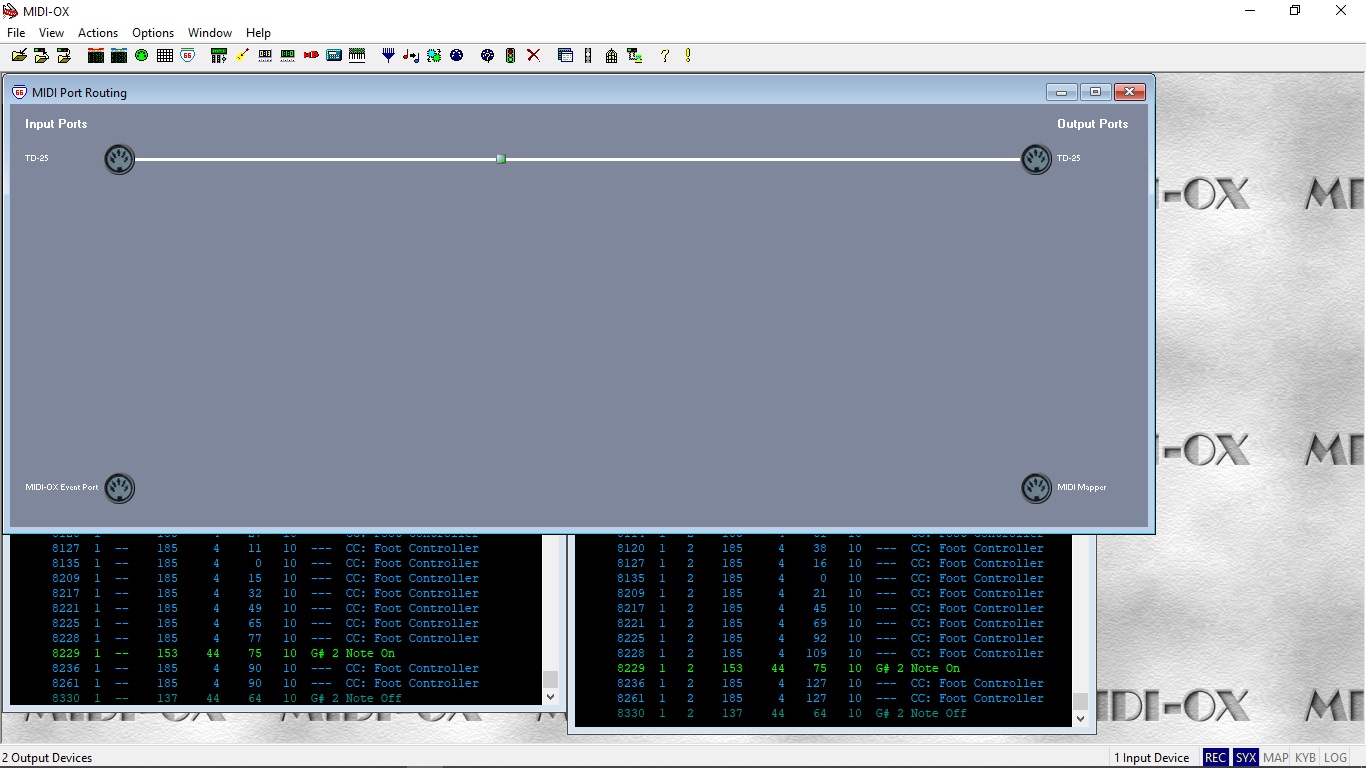Click the right monitor scrollbar thumb
This screenshot has height=768, width=1366.
(1080, 701)
